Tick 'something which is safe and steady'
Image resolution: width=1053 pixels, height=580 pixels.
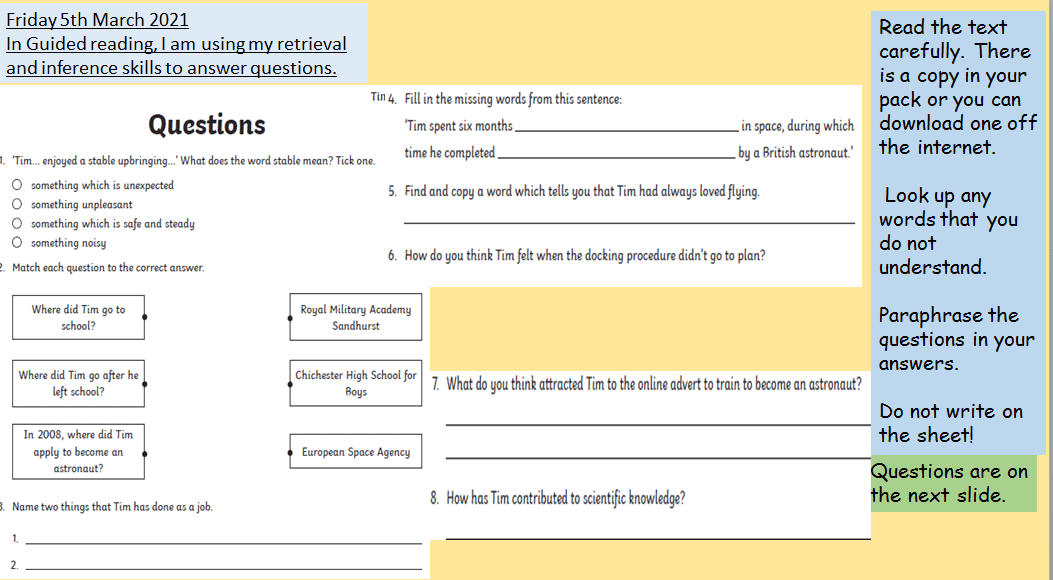coord(17,223)
